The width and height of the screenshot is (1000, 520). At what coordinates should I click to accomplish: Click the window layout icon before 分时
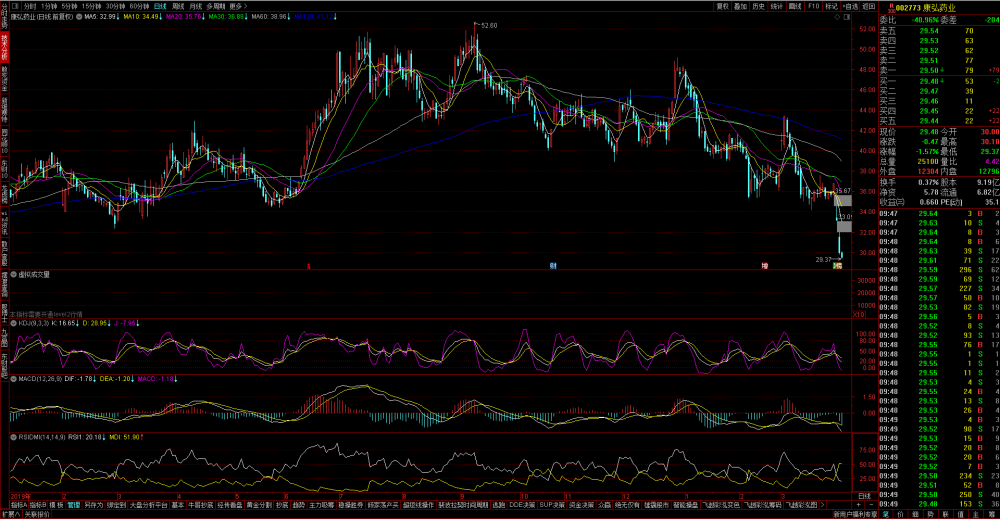(15, 6)
